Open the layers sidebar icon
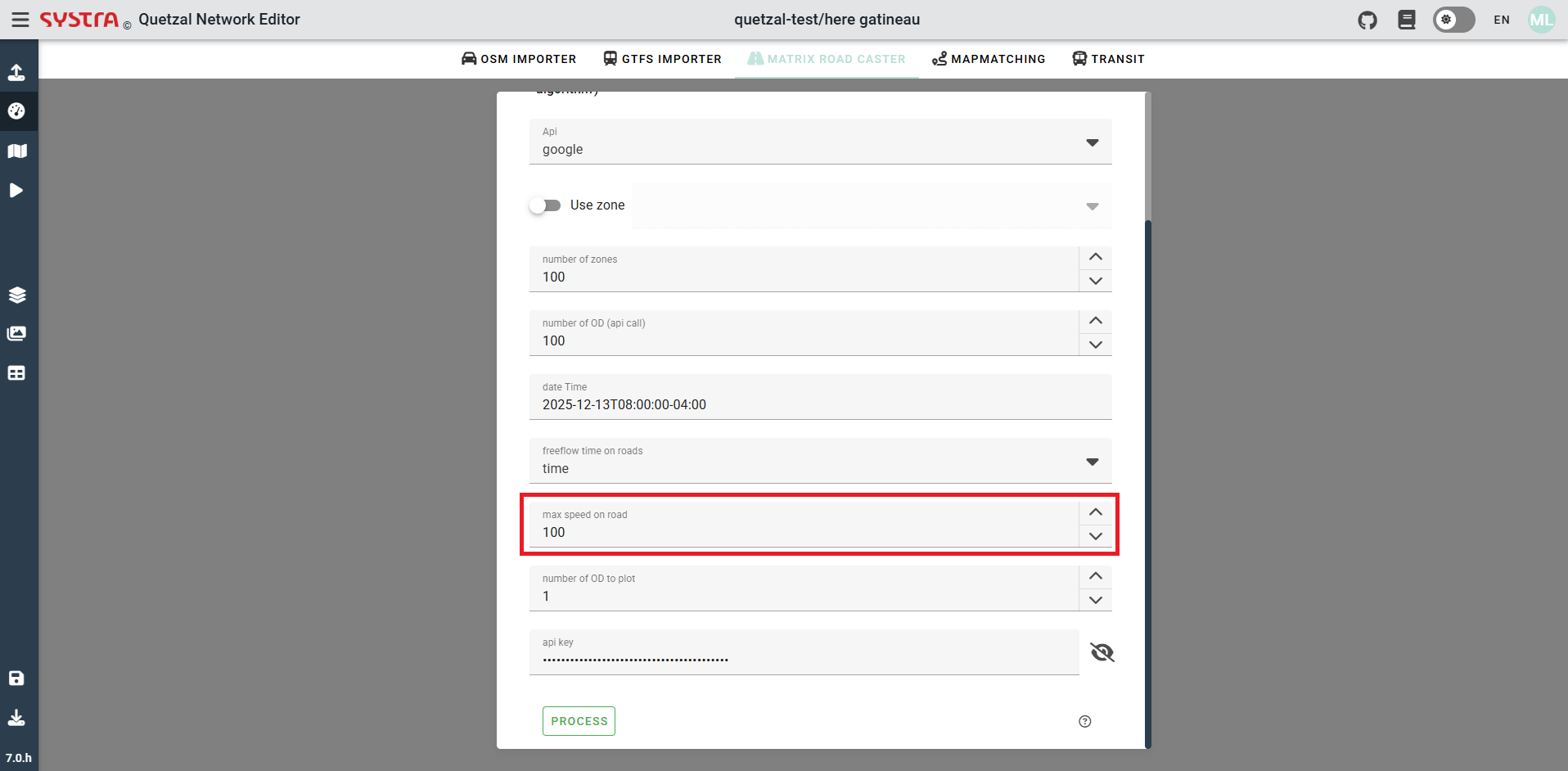 (x=16, y=295)
